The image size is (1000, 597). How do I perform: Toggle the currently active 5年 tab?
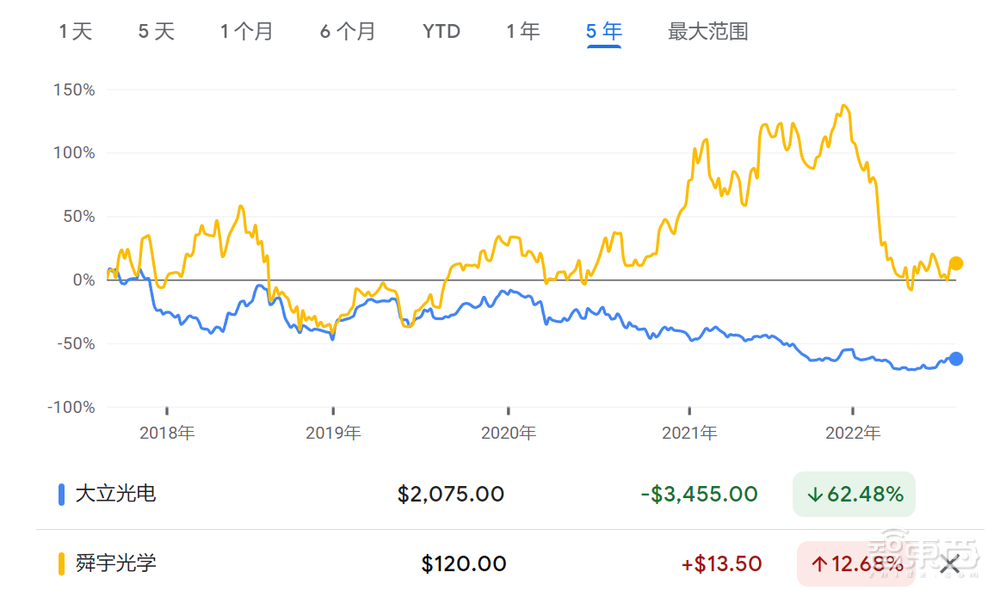604,31
